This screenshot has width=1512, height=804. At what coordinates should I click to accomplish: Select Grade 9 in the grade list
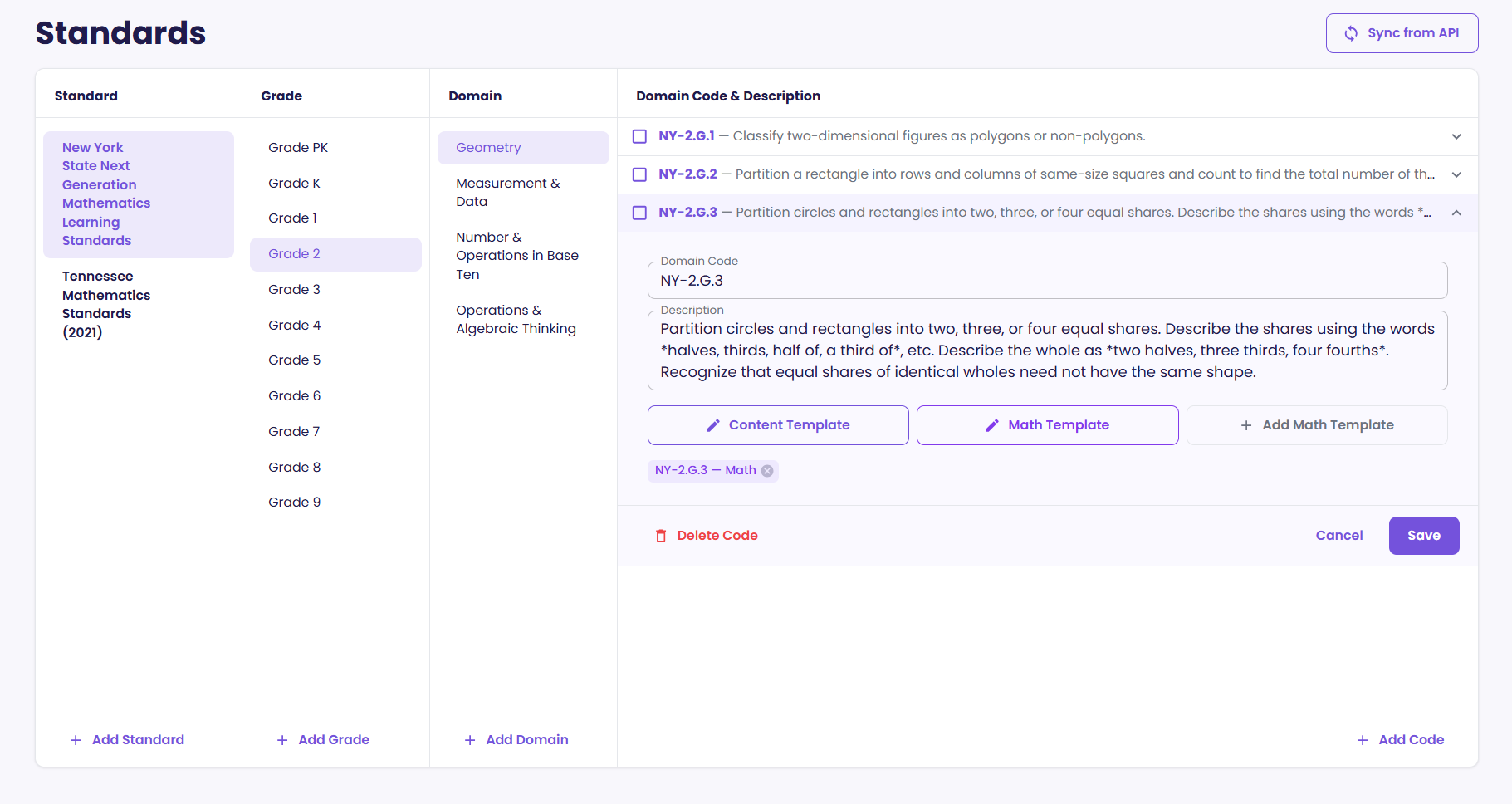[x=335, y=502]
